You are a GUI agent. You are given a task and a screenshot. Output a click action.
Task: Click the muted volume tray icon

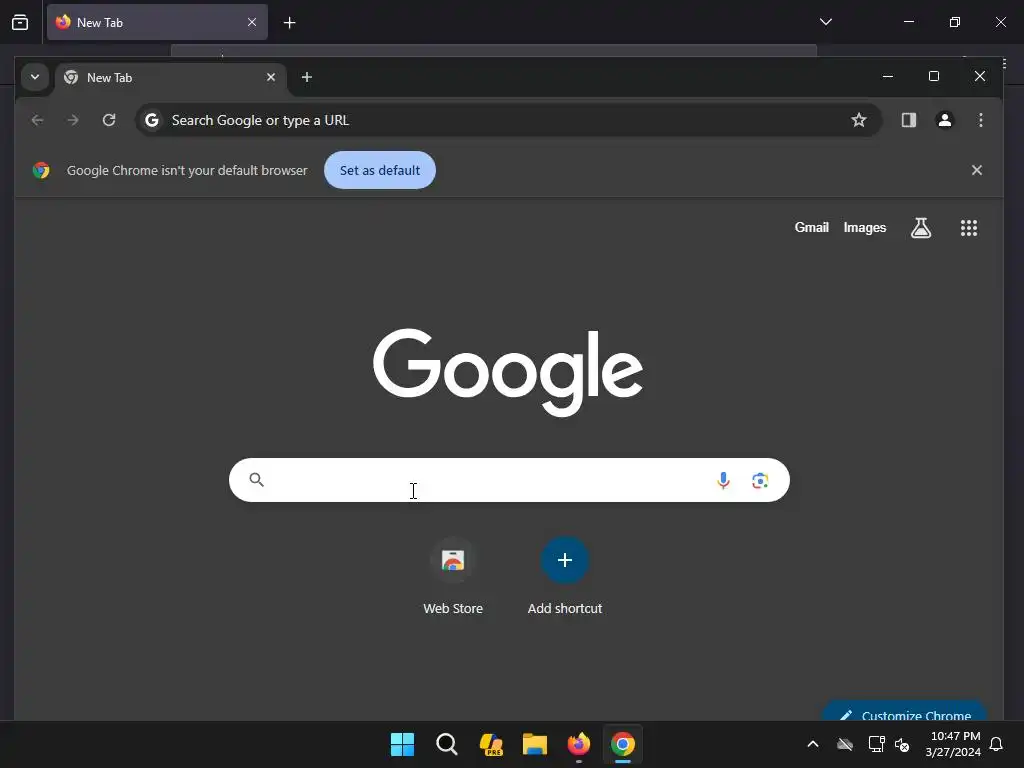click(902, 744)
